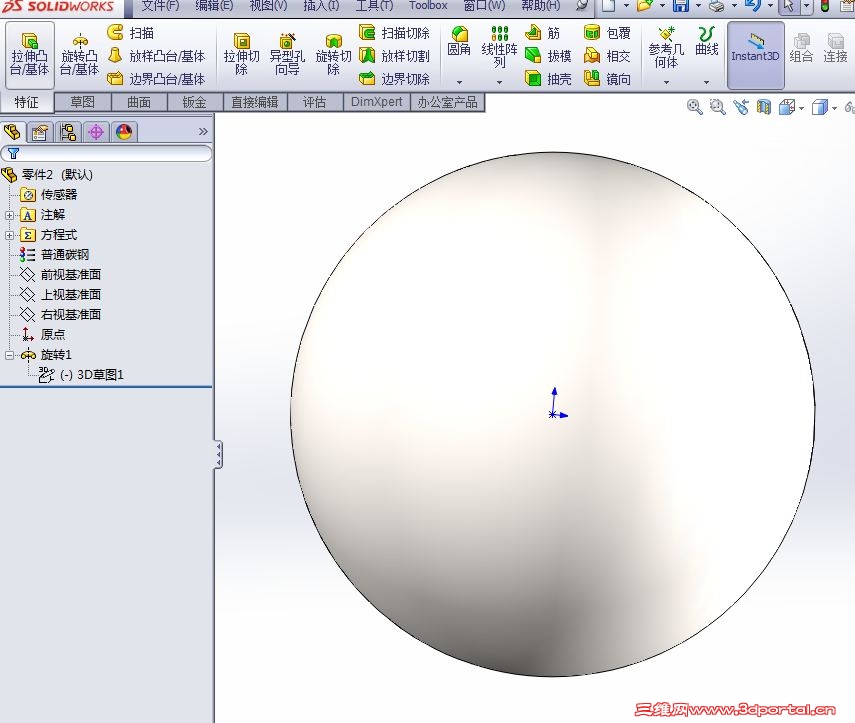Expand the 圆角 fillet dropdown arrow
Screen dimensions: 855x723
tap(459, 82)
